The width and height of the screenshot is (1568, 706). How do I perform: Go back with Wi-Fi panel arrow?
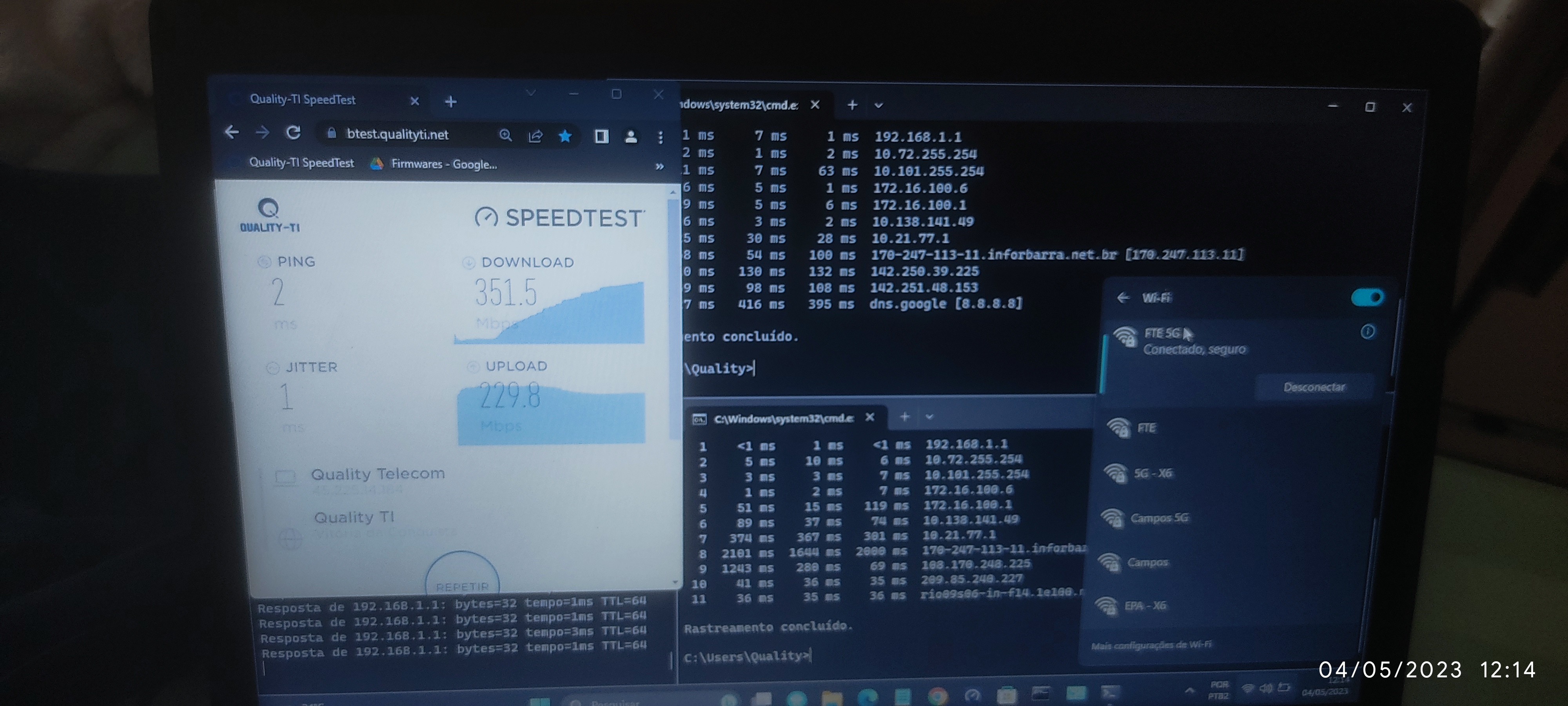point(1123,297)
